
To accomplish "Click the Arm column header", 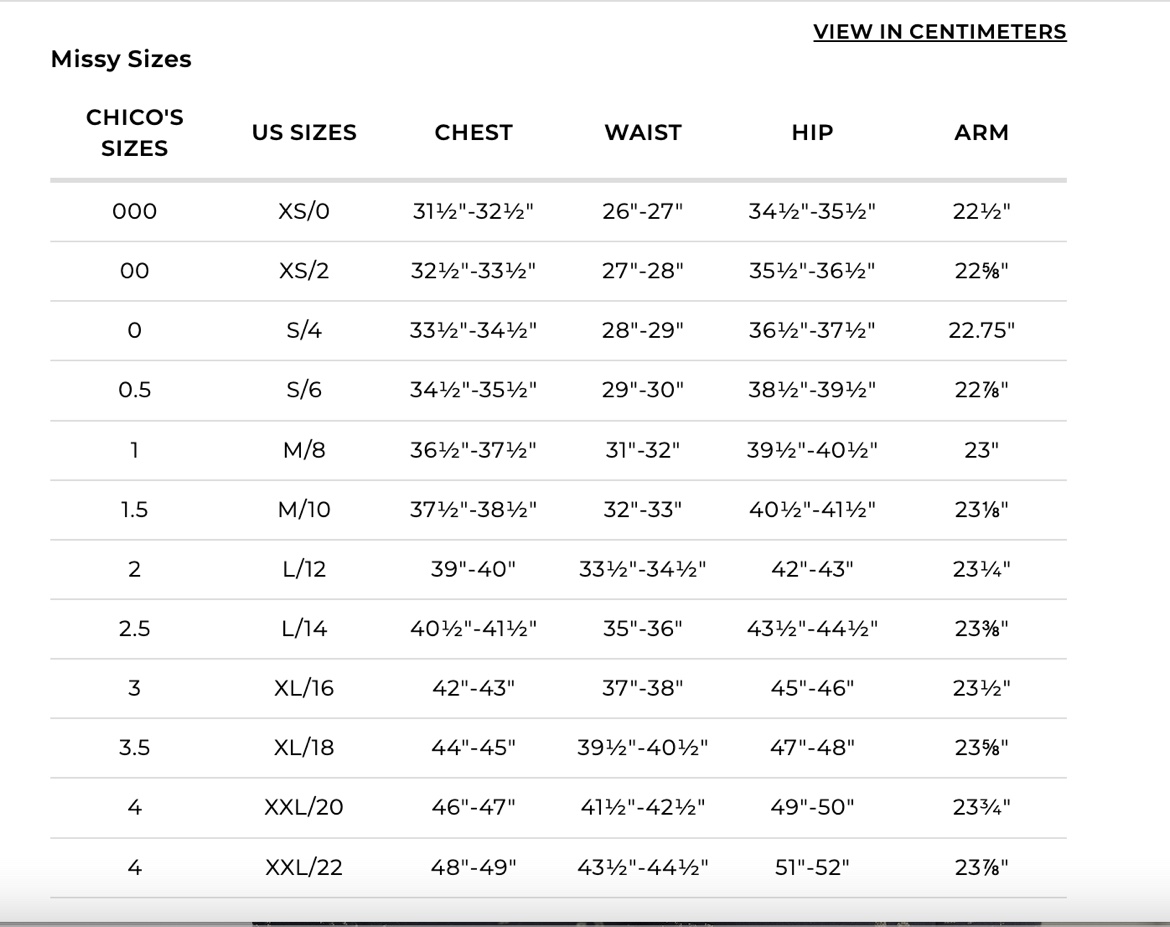I will 981,132.
